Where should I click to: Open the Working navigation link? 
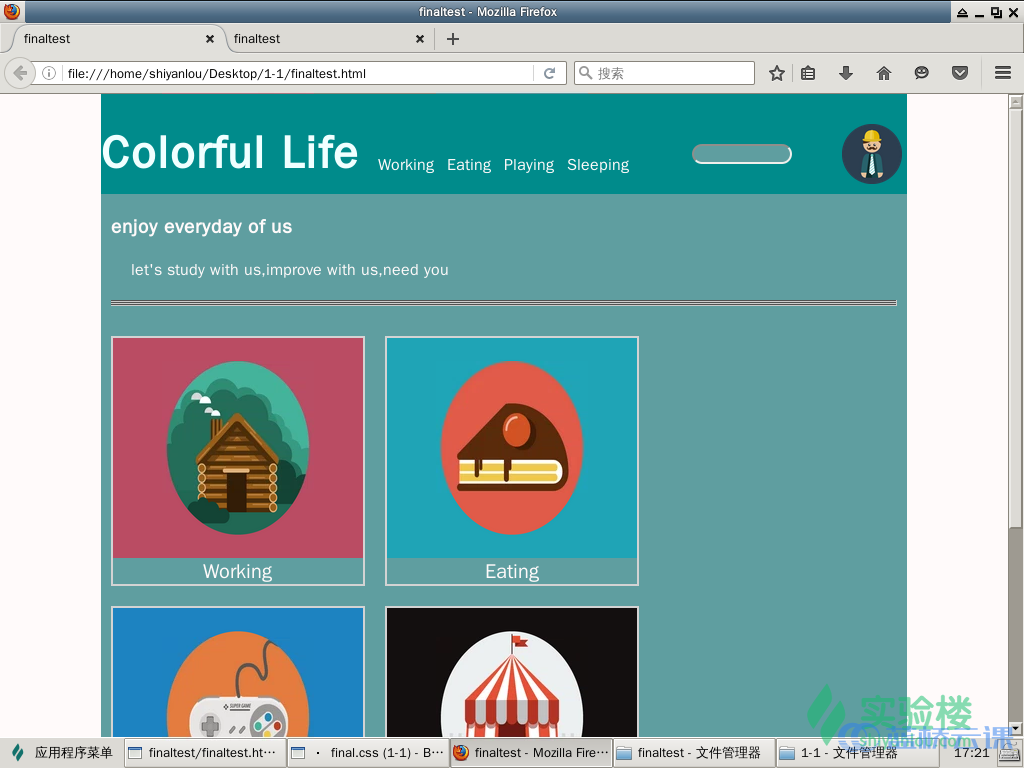(x=405, y=165)
